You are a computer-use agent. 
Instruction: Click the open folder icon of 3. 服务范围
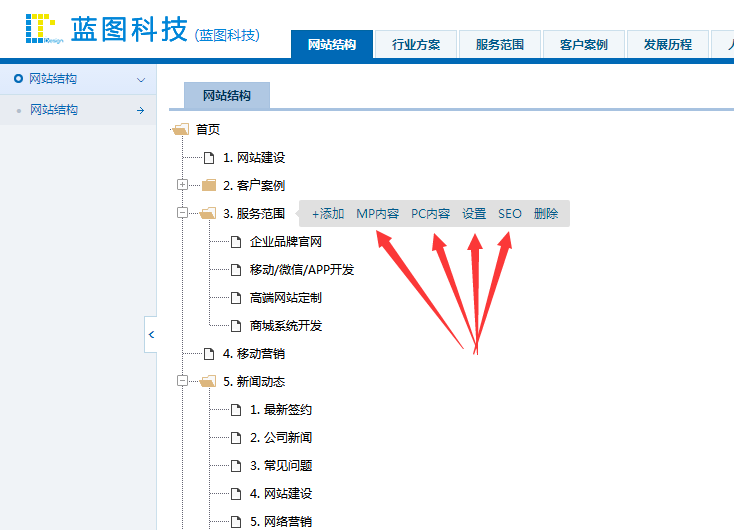coord(208,213)
